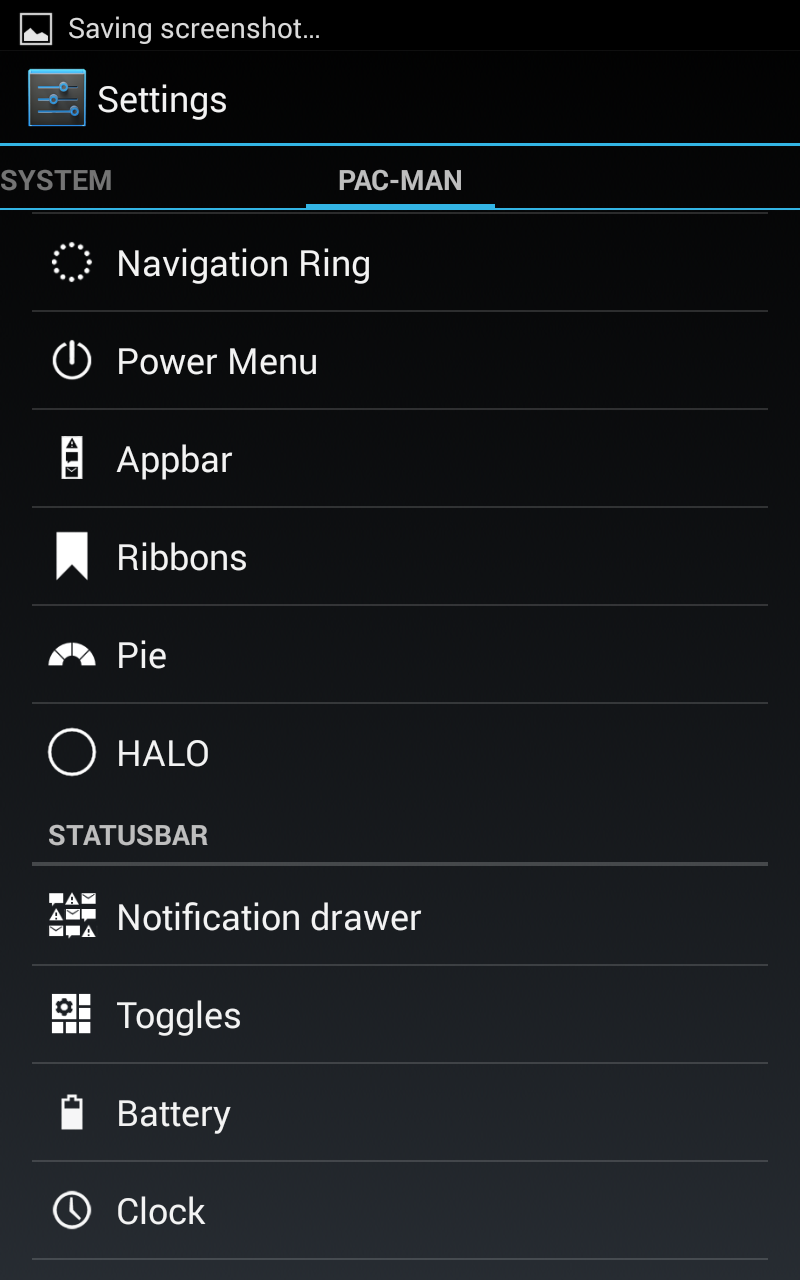Screen dimensions: 800x1280
Task: Select the PAC-MAN tab
Action: pos(400,181)
